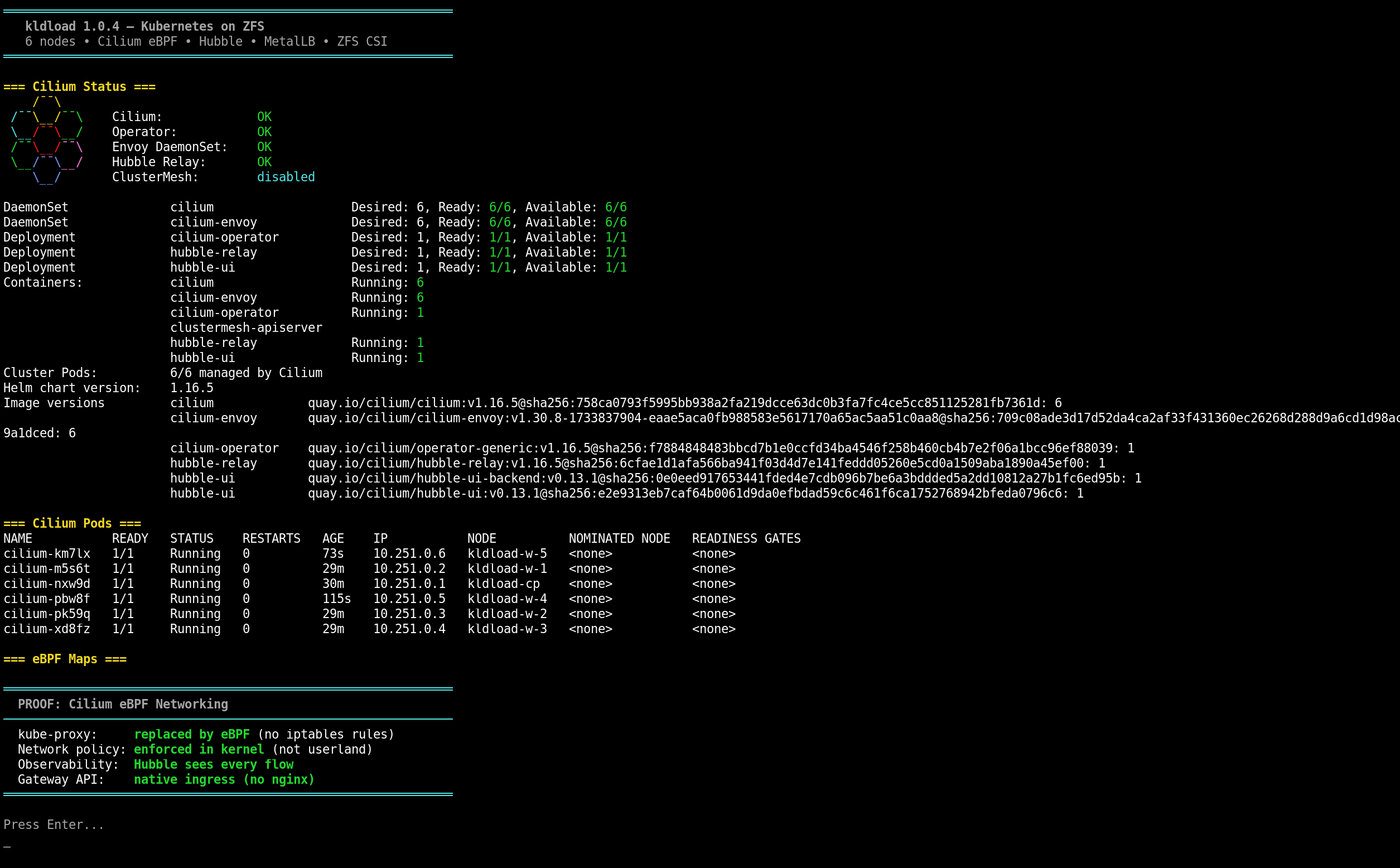The width and height of the screenshot is (1400, 868).
Task: Select the green "enforced in kernel" text
Action: [199, 749]
